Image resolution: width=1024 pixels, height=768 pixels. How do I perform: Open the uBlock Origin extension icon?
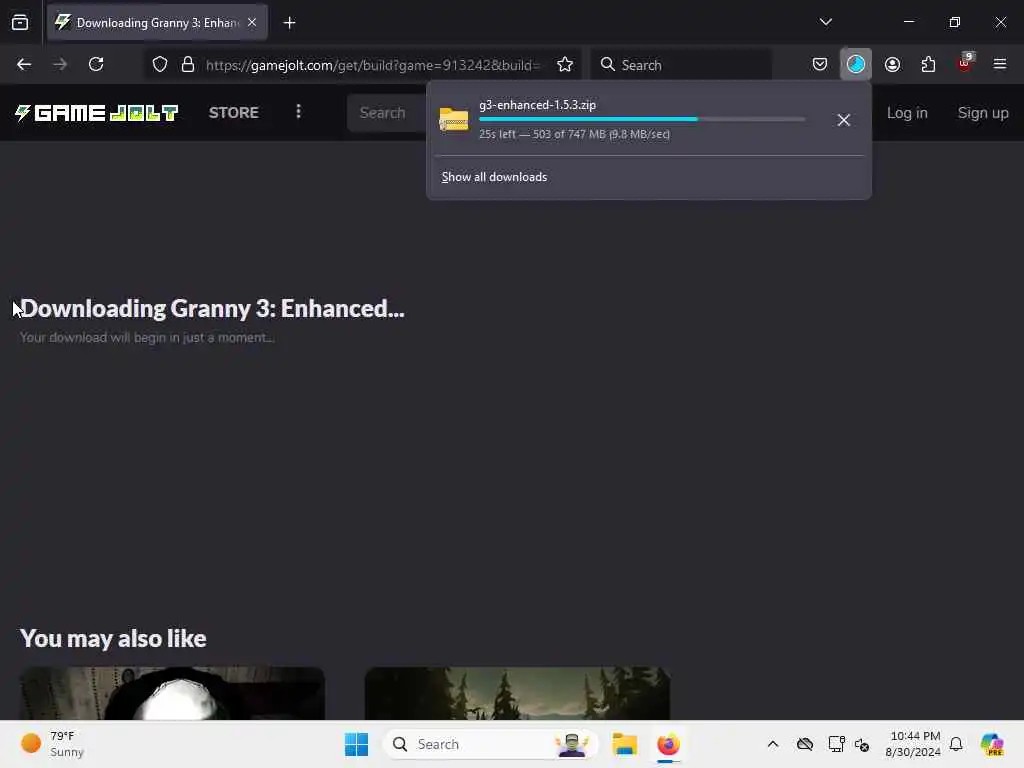pos(965,63)
